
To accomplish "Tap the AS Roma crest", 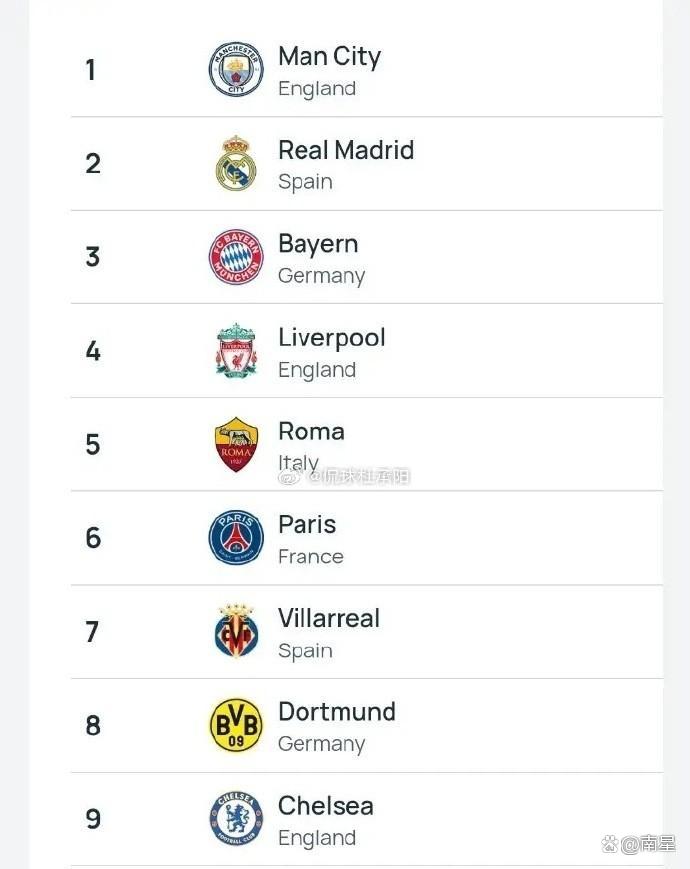I will pos(236,445).
